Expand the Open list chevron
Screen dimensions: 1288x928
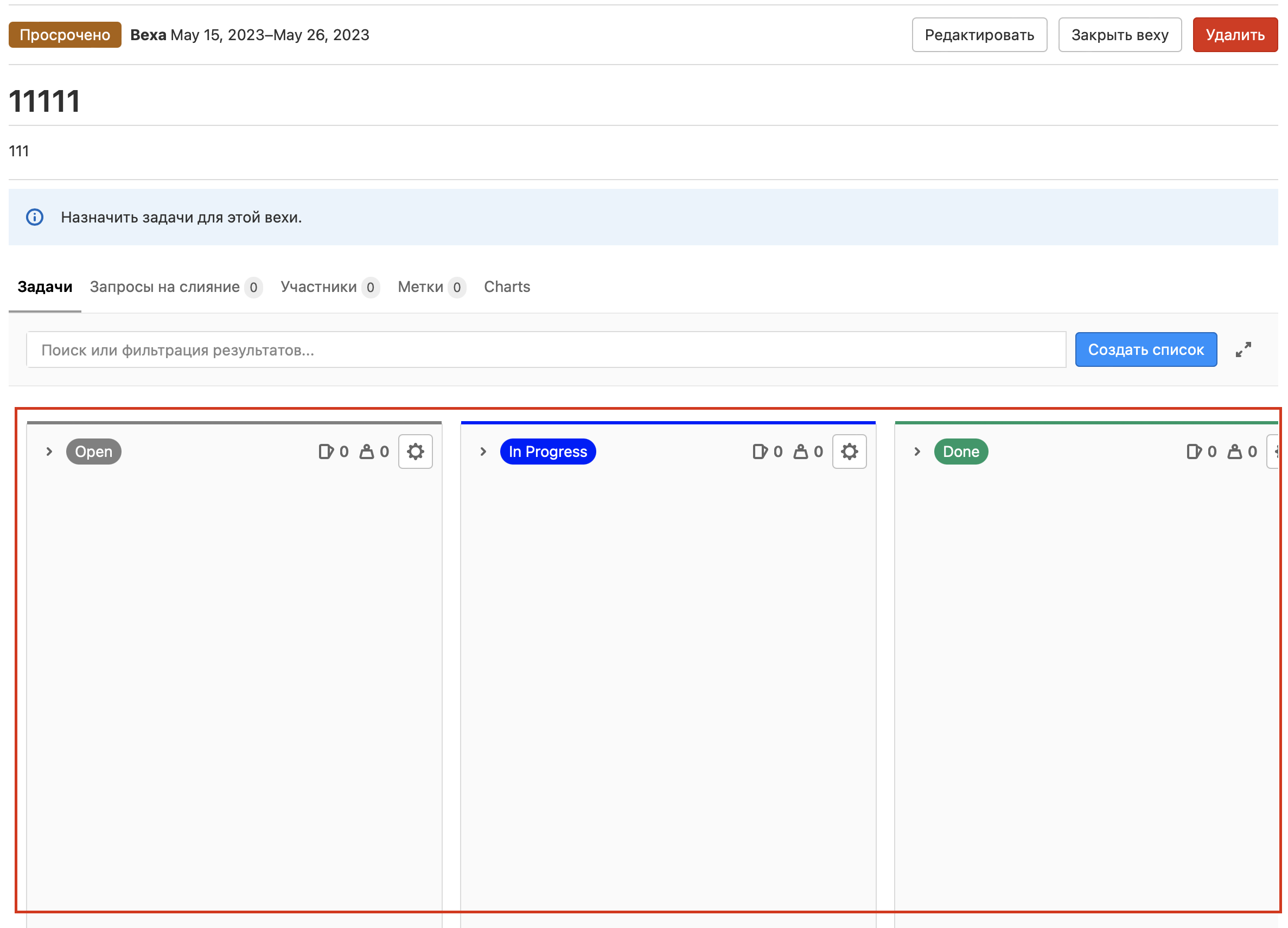[x=49, y=452]
